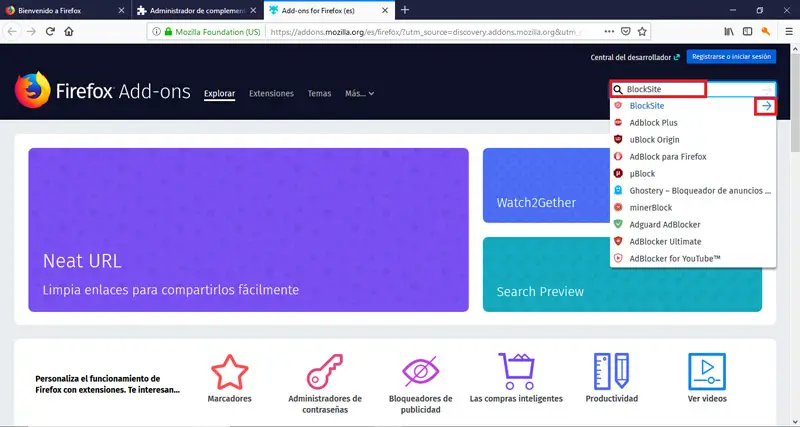
Task: Open Administradores de contraseñas key icon
Action: [x=325, y=372]
